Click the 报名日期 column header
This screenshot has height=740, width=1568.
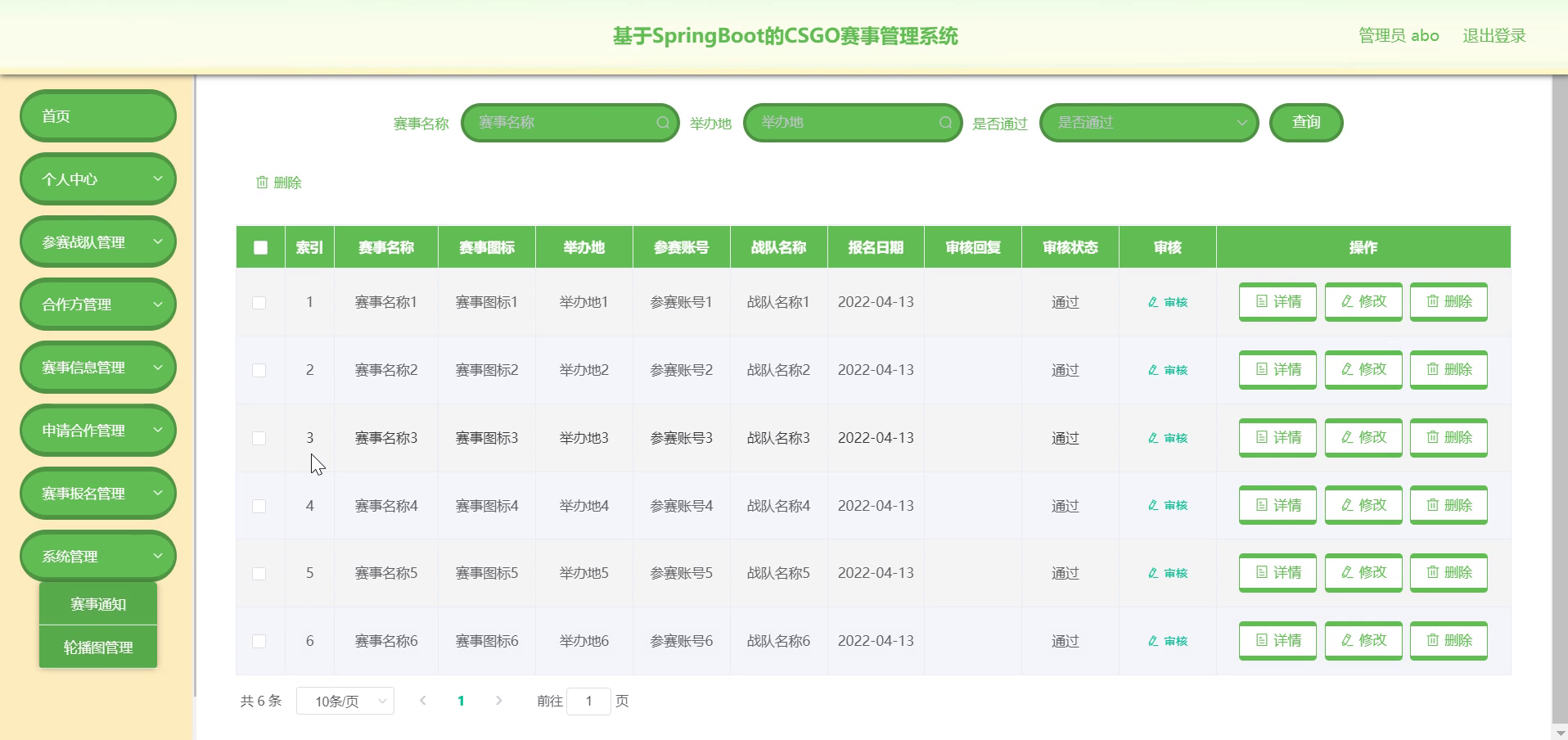coord(876,247)
